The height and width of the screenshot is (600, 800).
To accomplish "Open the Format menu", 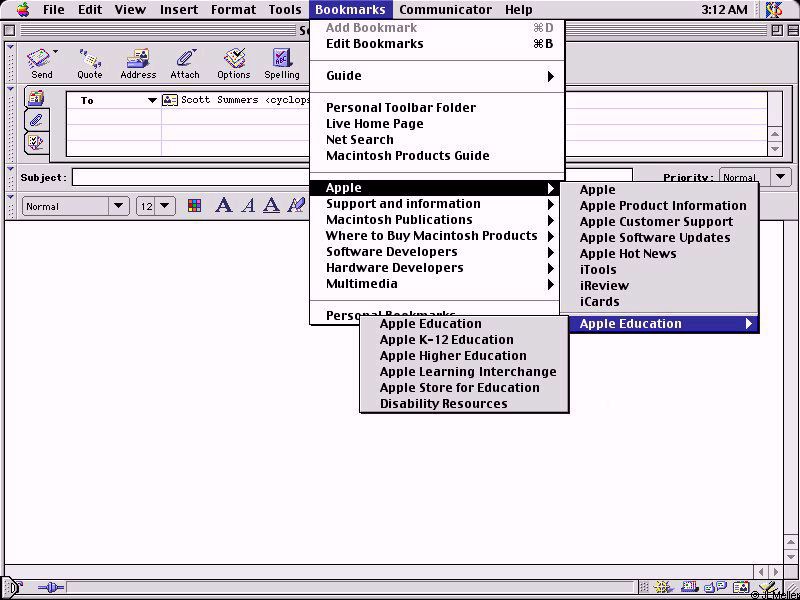I will 233,10.
